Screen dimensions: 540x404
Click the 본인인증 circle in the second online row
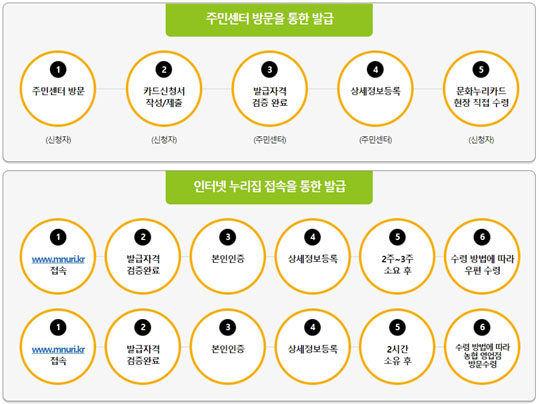click(x=228, y=347)
